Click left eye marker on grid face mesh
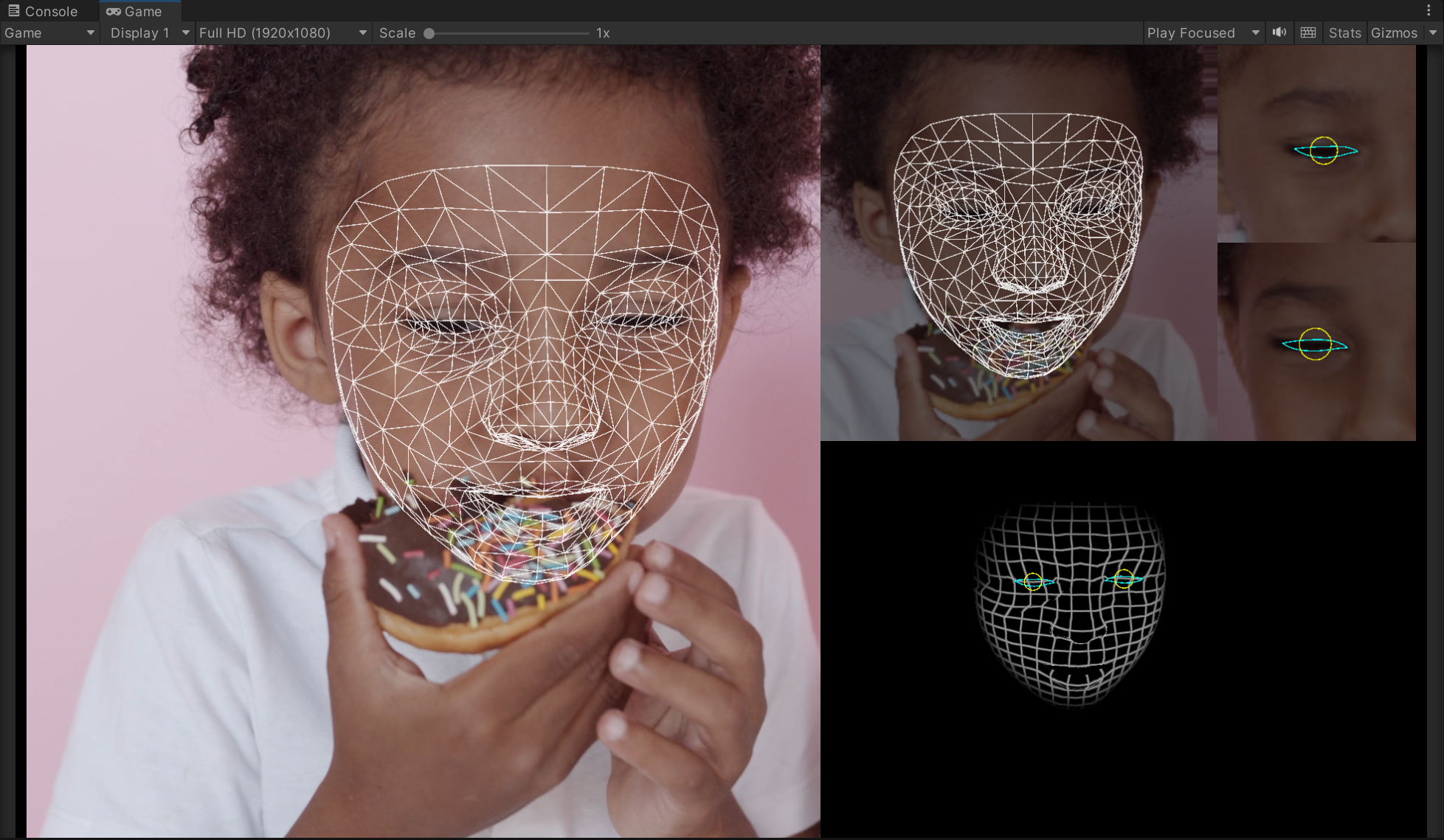Image resolution: width=1444 pixels, height=840 pixels. point(1033,582)
